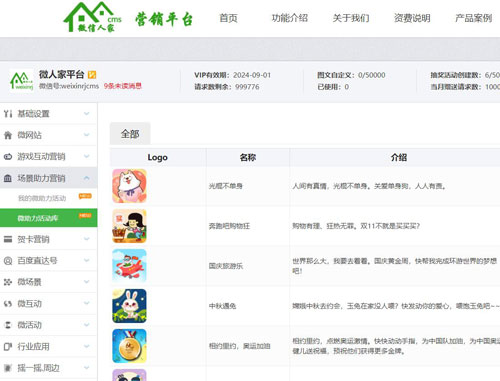Click the 微人家平台 account name
Screen dimensions: 500x381
click(x=61, y=74)
